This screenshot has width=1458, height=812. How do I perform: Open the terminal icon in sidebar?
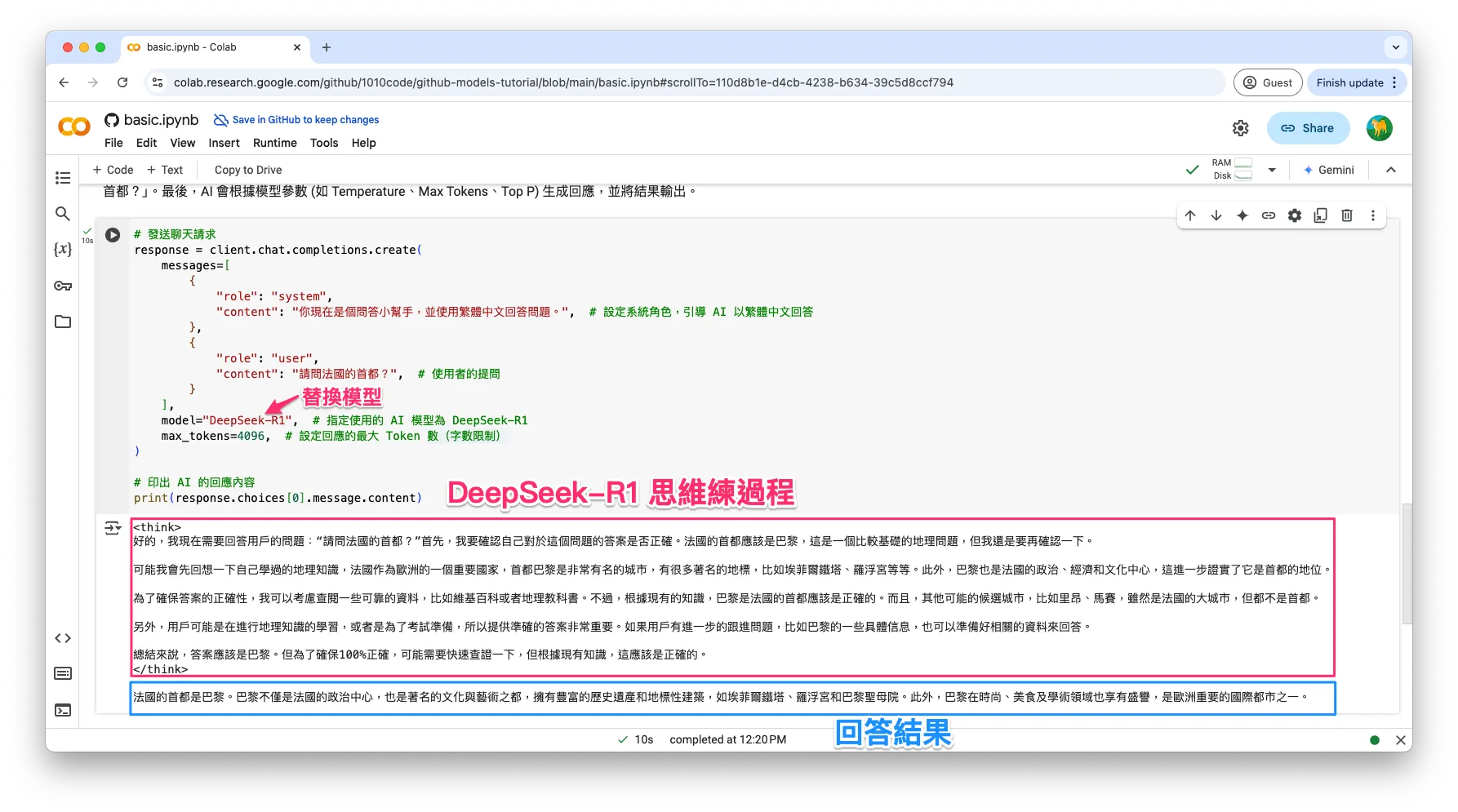click(x=63, y=710)
